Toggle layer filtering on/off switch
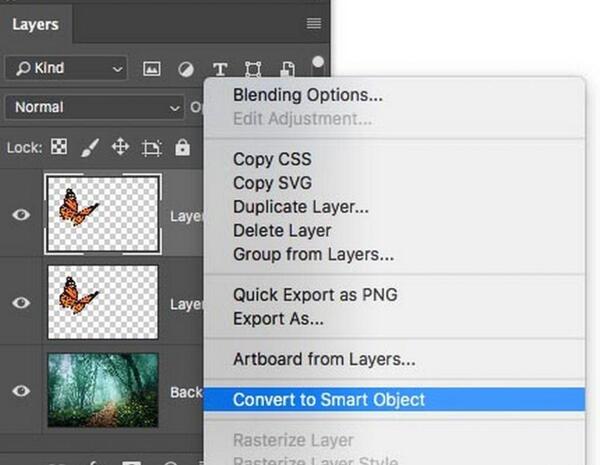This screenshot has height=465, width=600. click(x=318, y=67)
